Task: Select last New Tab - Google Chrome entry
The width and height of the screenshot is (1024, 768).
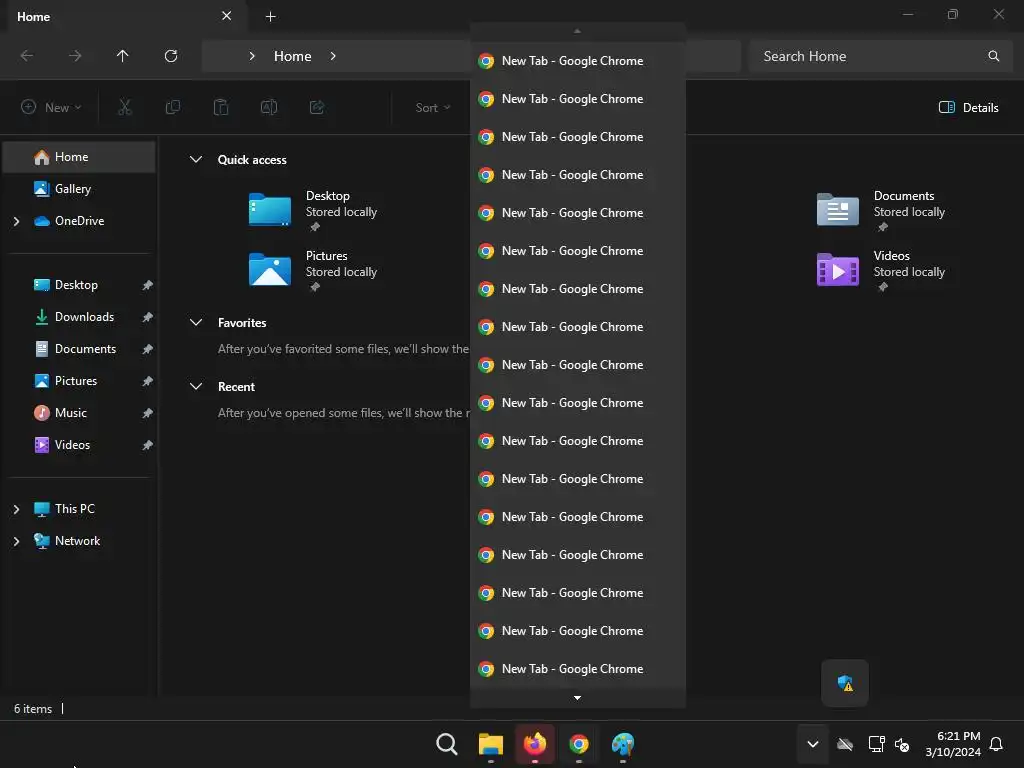Action: (578, 669)
